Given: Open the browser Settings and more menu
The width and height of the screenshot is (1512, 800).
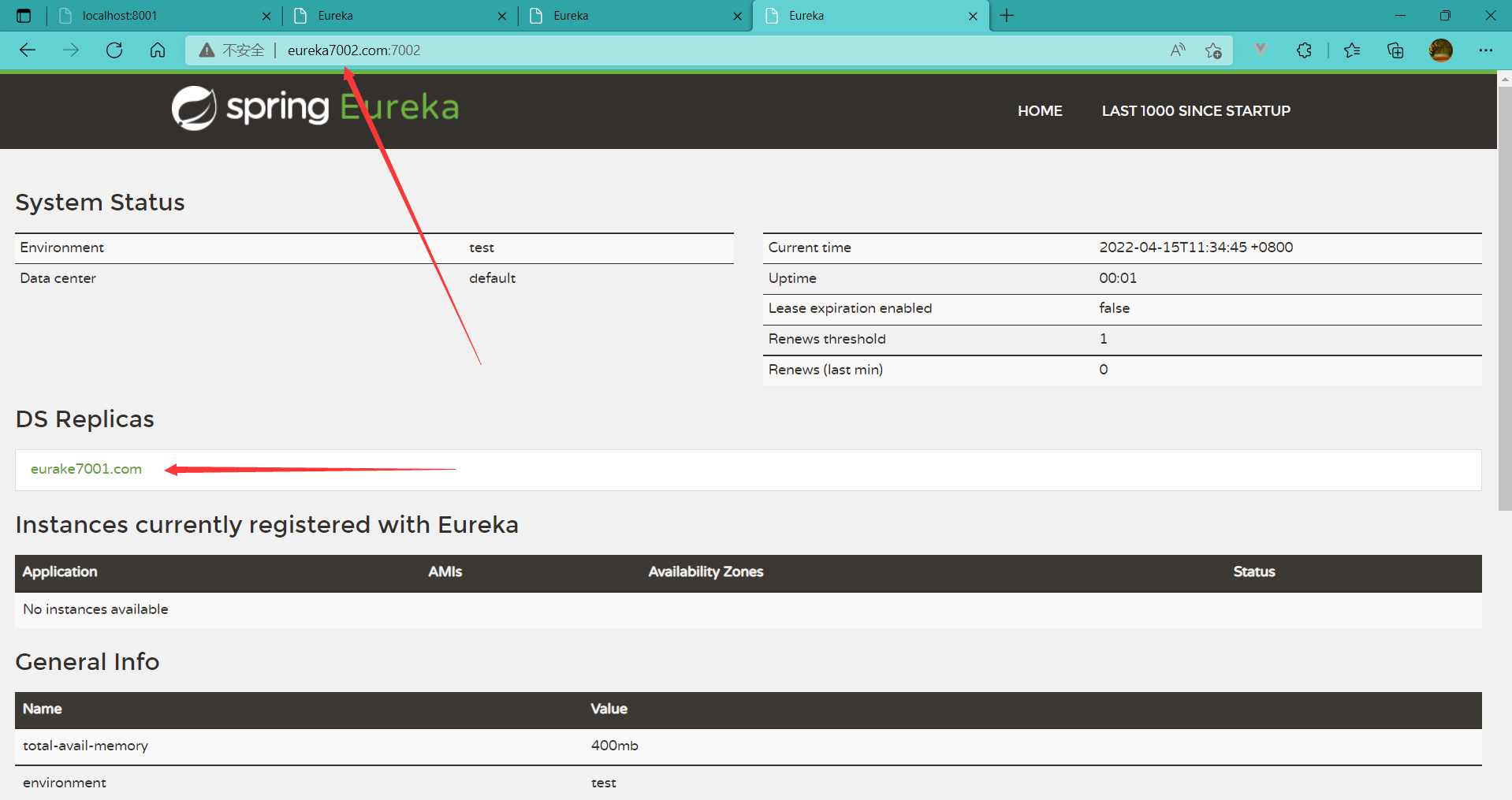Looking at the screenshot, I should (x=1486, y=50).
